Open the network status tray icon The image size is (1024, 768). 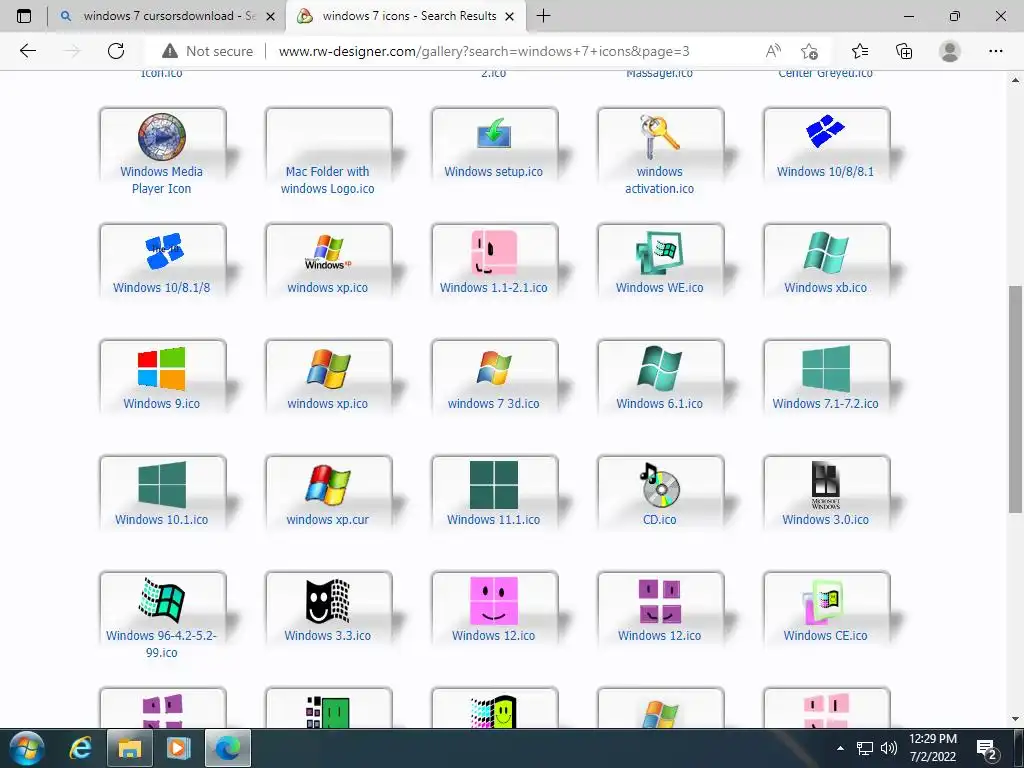865,748
